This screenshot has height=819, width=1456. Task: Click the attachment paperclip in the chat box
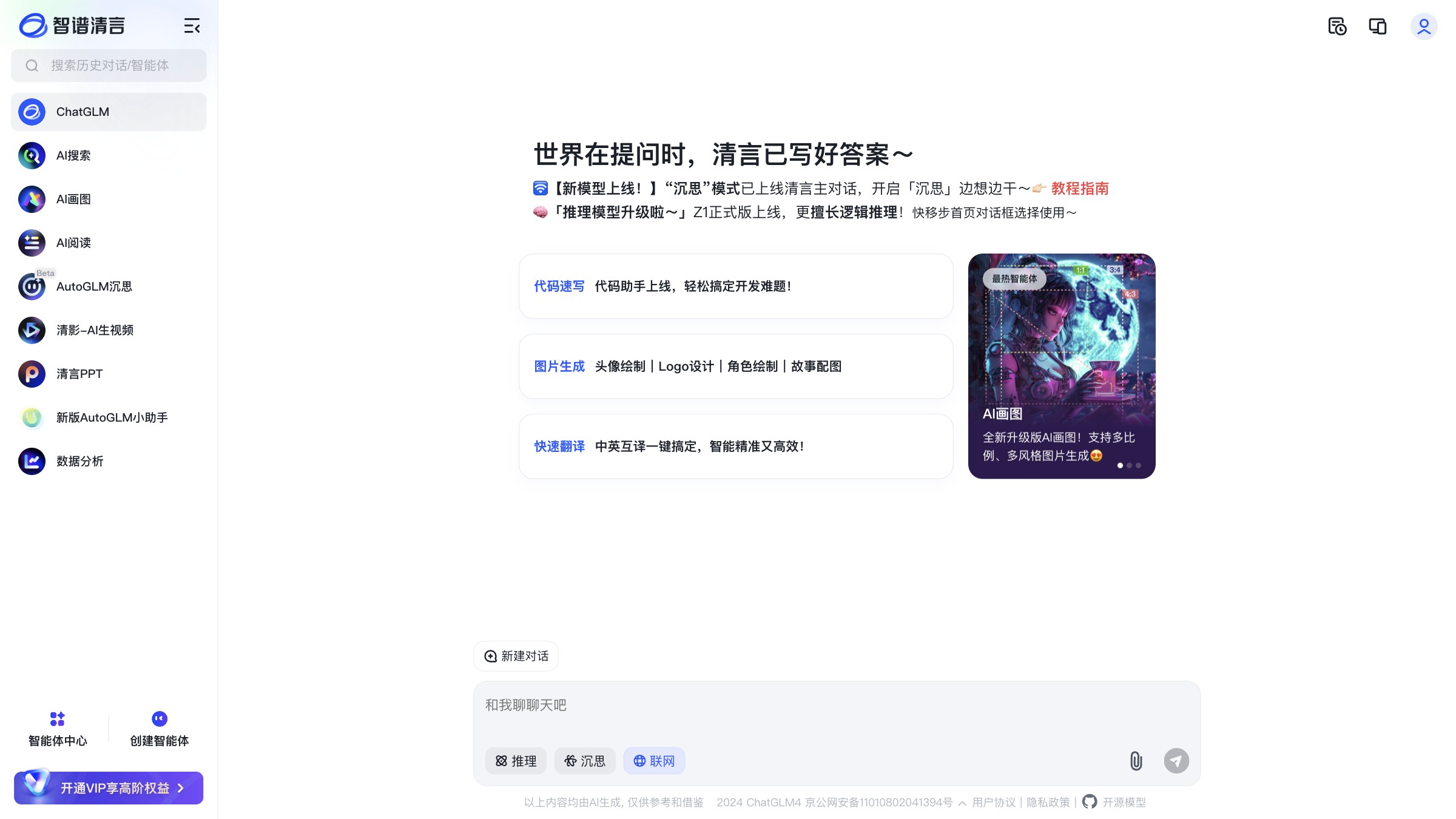(x=1136, y=761)
